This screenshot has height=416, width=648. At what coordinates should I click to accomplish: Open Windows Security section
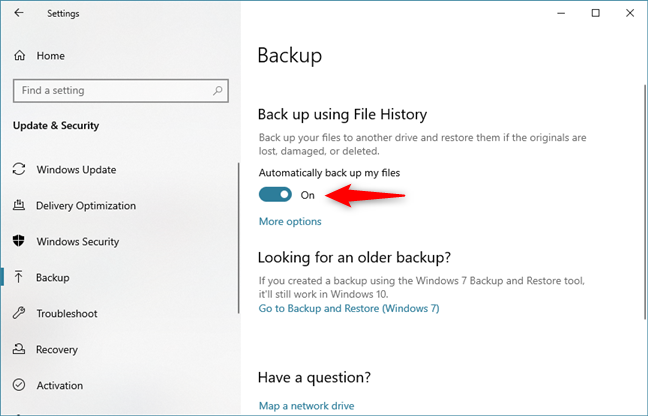point(78,242)
